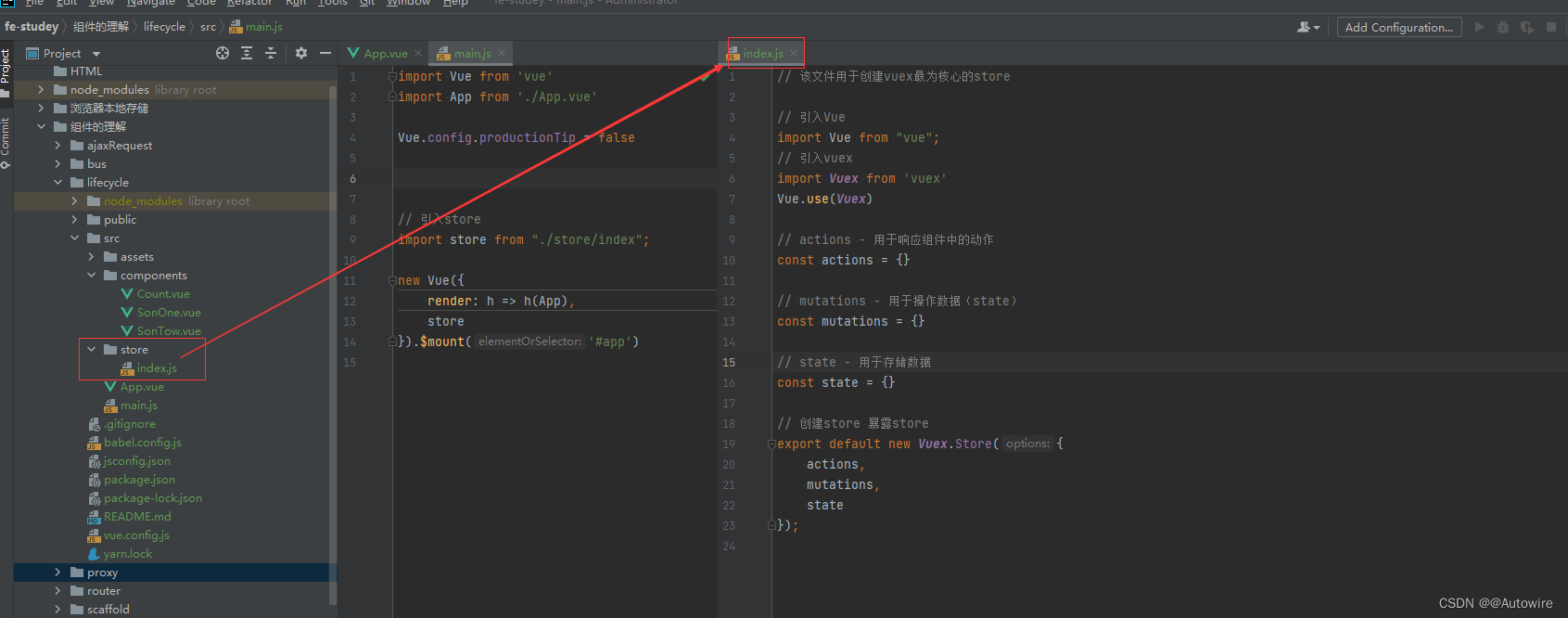
Task: Click the Run (play) icon in toolbar
Action: tap(1479, 27)
